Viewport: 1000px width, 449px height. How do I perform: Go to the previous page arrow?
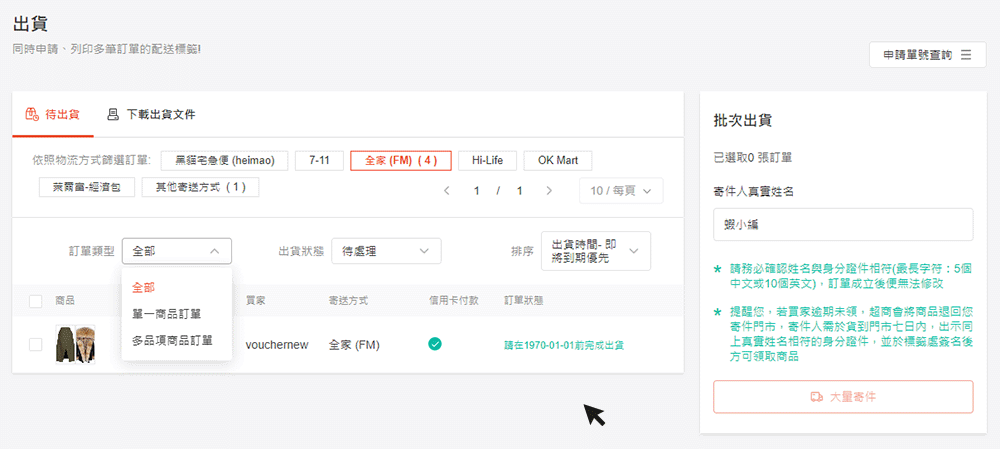pyautogui.click(x=446, y=190)
